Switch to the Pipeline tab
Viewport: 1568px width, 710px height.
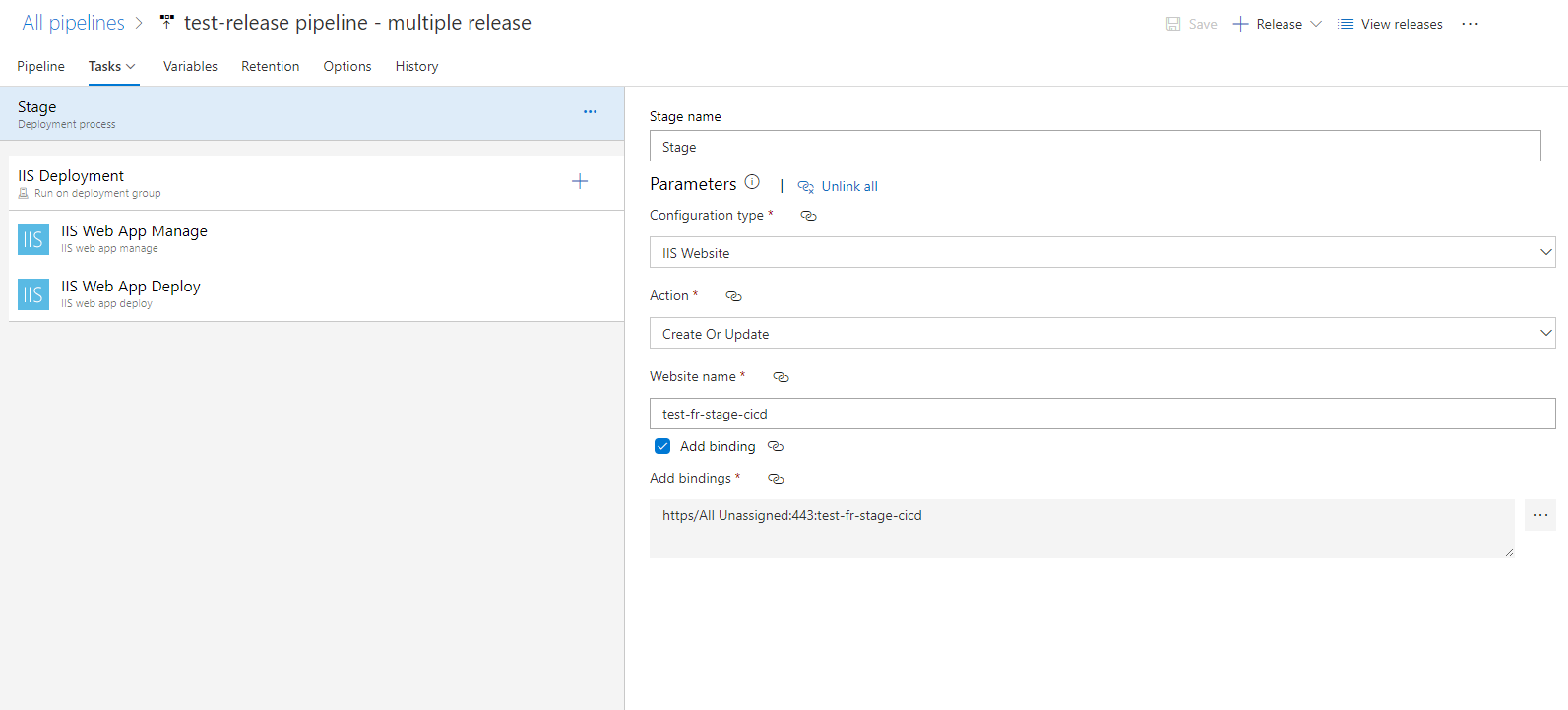(x=40, y=66)
